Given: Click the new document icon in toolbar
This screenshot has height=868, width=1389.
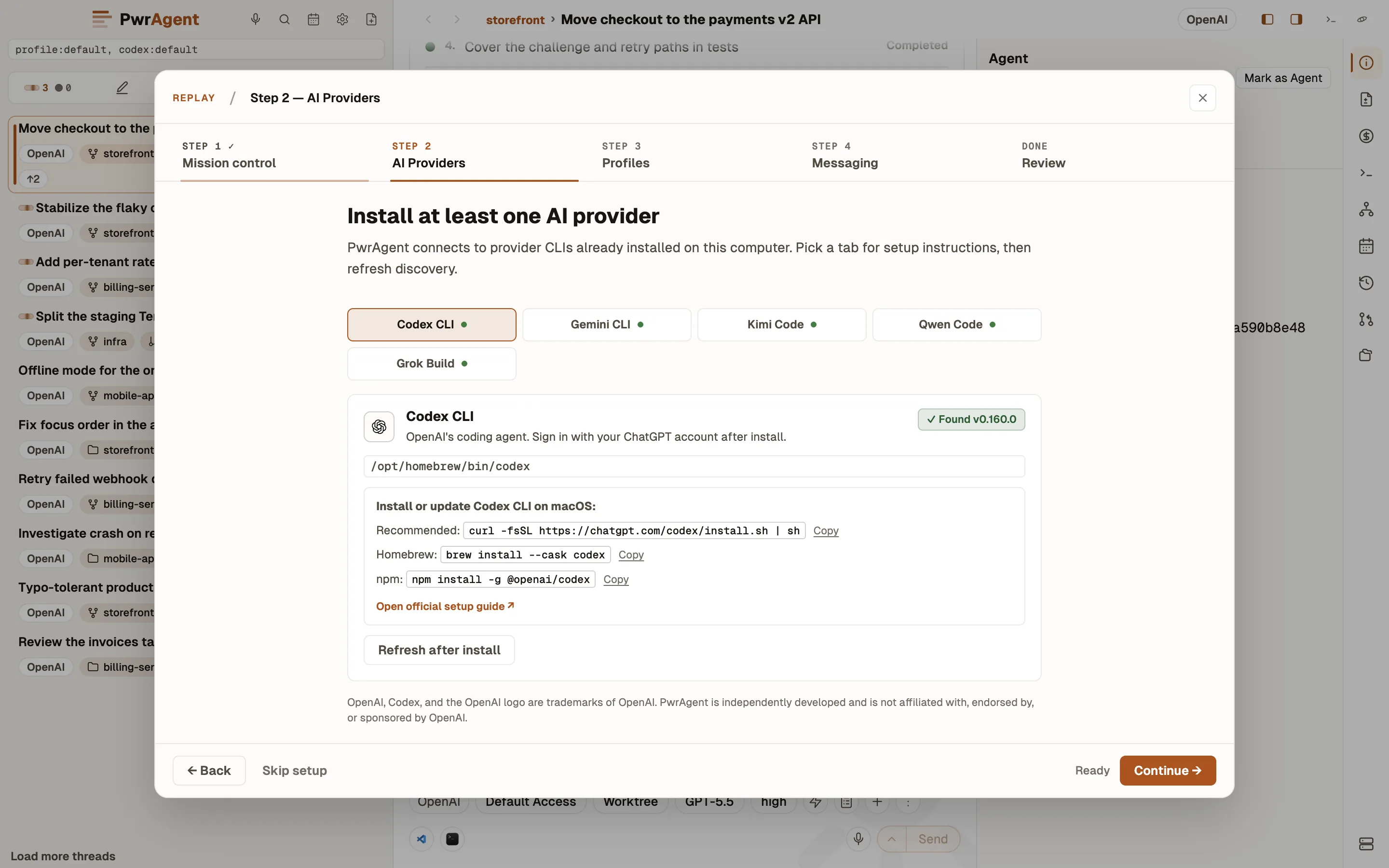Looking at the screenshot, I should tap(371, 19).
